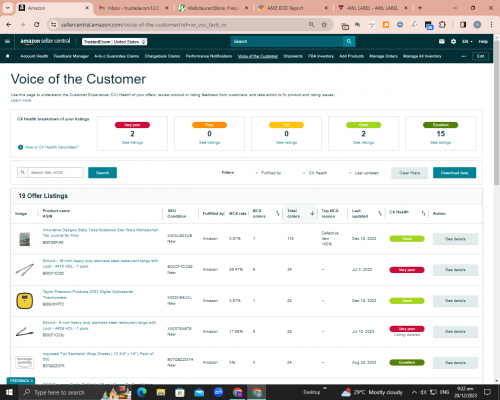Screen dimensions: 500x400
Task: Open the Zoom app from the taskbar
Action: click(218, 392)
